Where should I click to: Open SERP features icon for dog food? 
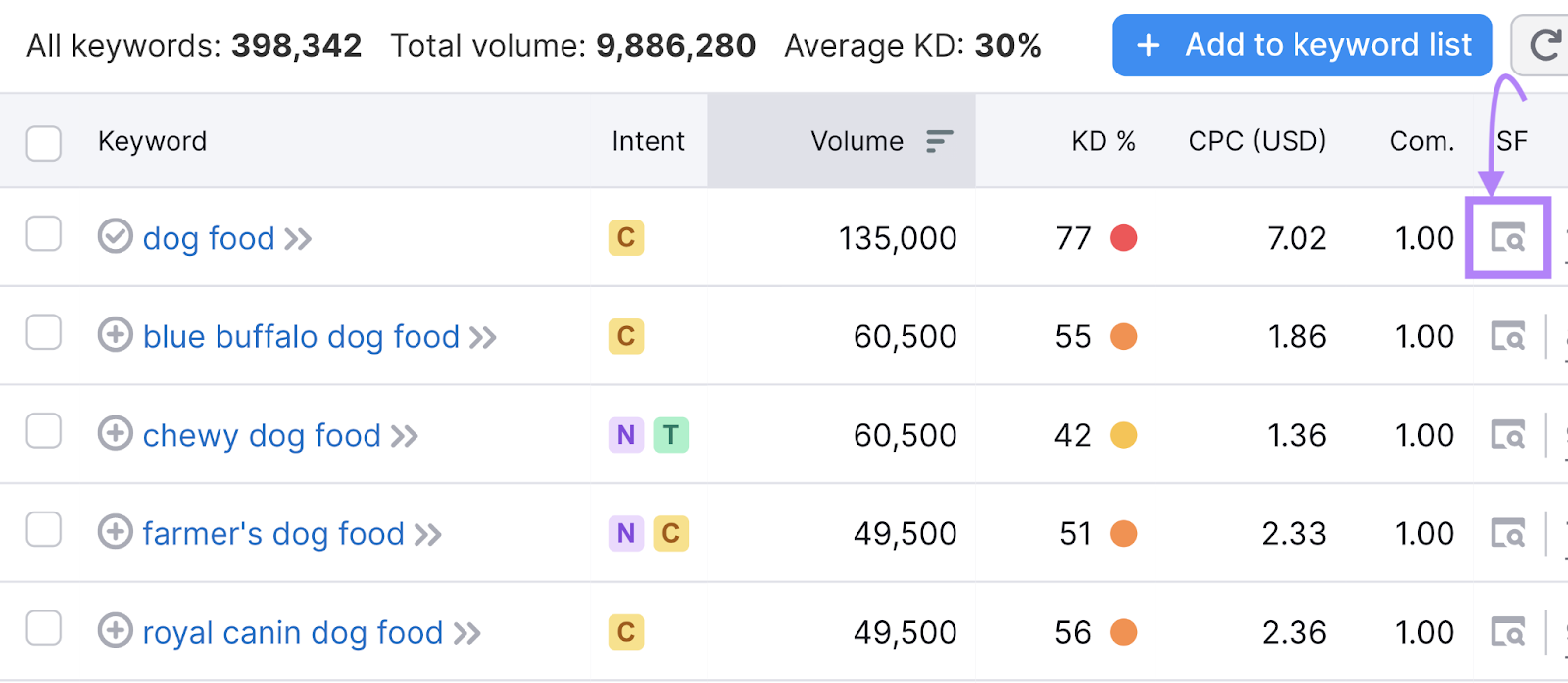coord(1507,238)
